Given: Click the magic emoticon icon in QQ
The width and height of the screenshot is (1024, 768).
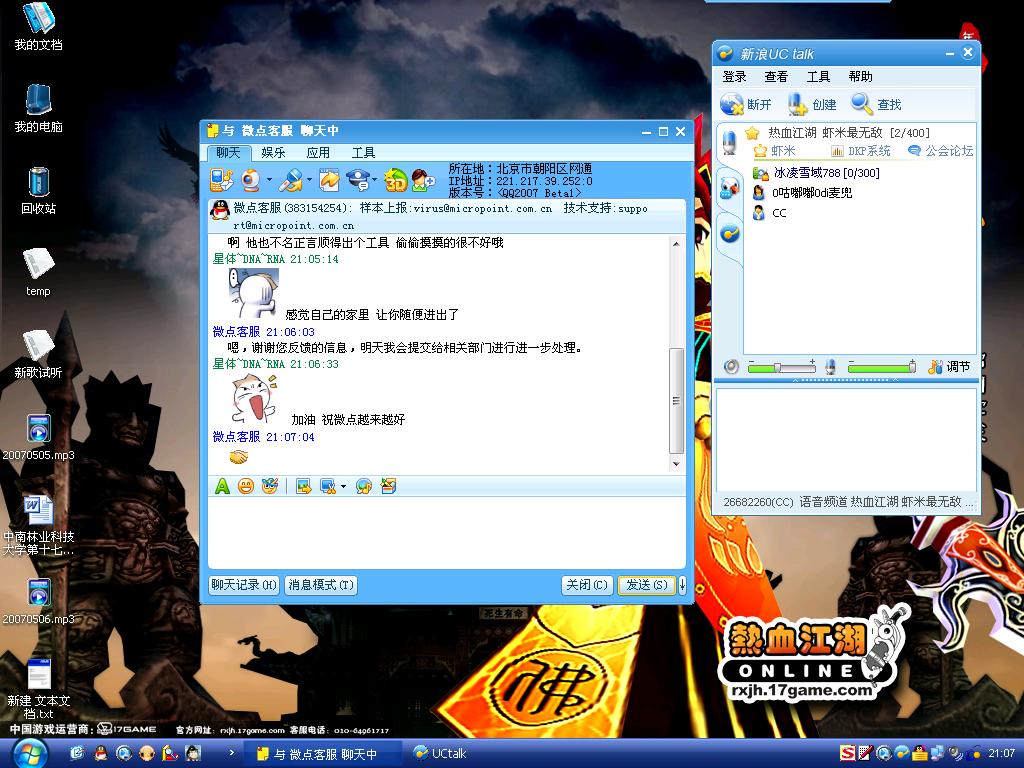Looking at the screenshot, I should [x=270, y=486].
